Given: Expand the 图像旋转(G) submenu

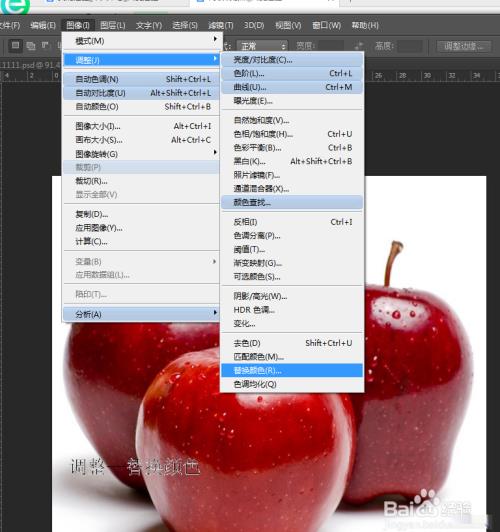Looking at the screenshot, I should pos(142,154).
